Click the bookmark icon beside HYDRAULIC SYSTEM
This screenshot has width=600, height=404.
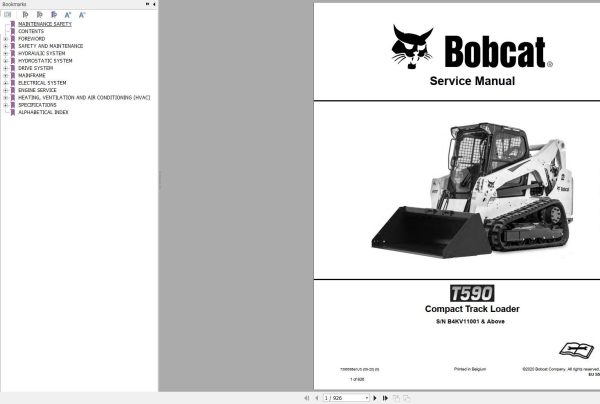point(13,53)
